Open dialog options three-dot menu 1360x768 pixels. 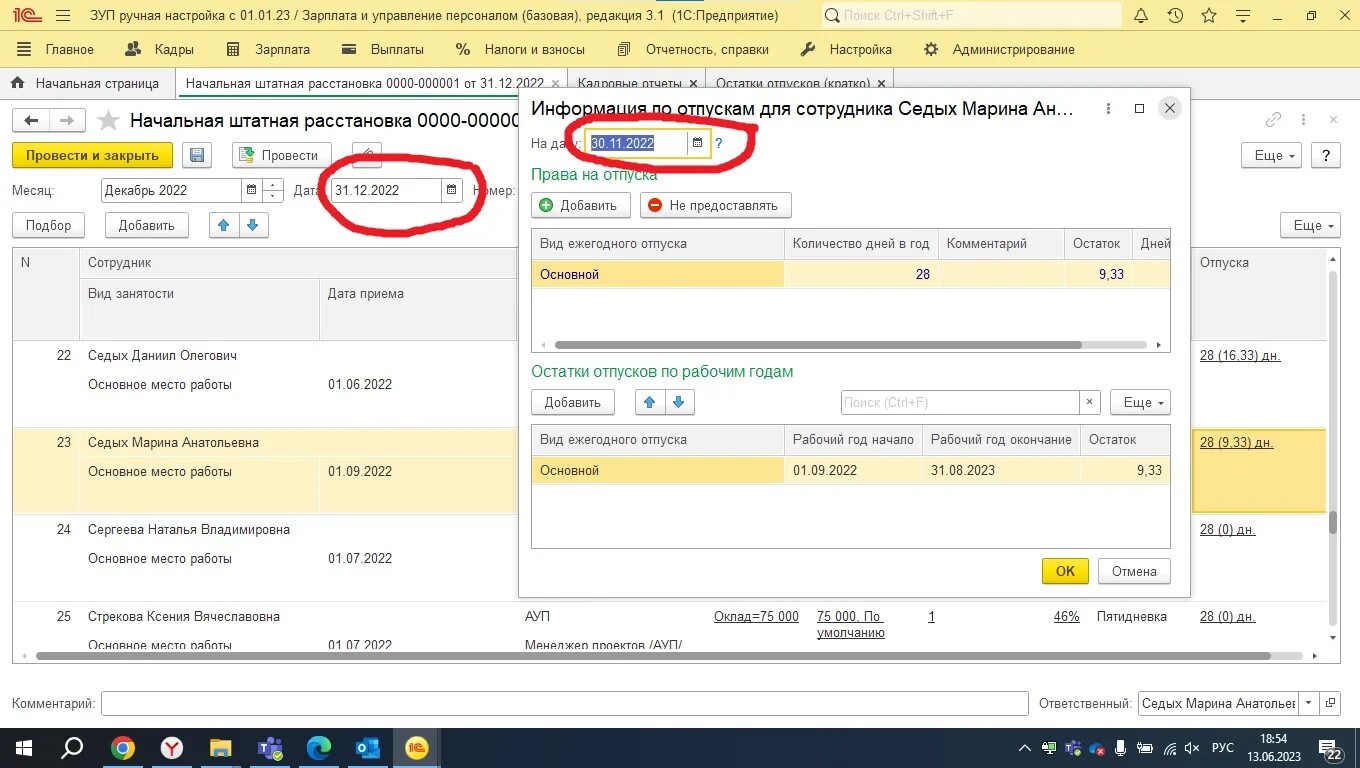coord(1107,108)
